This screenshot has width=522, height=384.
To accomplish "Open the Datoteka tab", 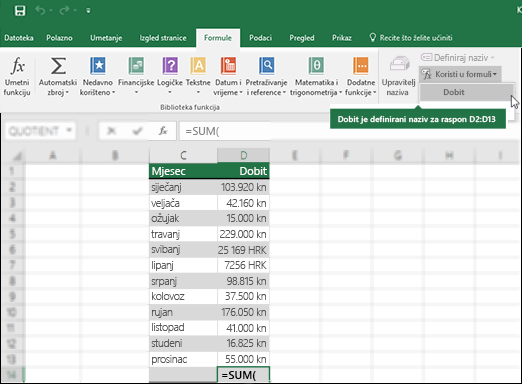I will pyautogui.click(x=19, y=38).
